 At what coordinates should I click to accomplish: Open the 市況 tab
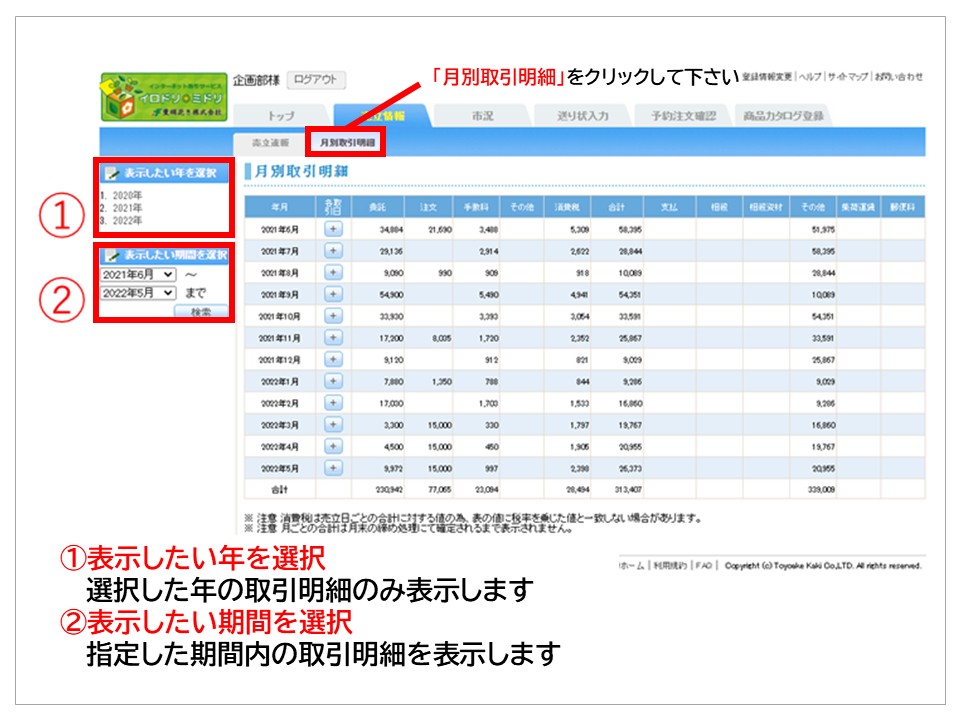483,116
